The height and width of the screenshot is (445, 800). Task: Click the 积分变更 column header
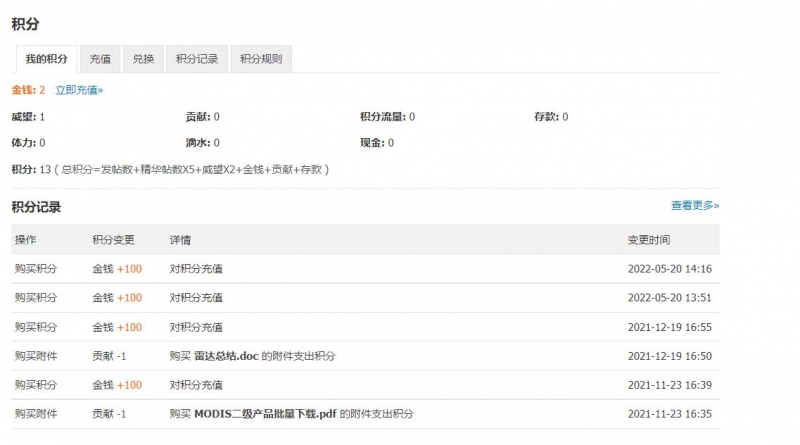click(x=113, y=240)
